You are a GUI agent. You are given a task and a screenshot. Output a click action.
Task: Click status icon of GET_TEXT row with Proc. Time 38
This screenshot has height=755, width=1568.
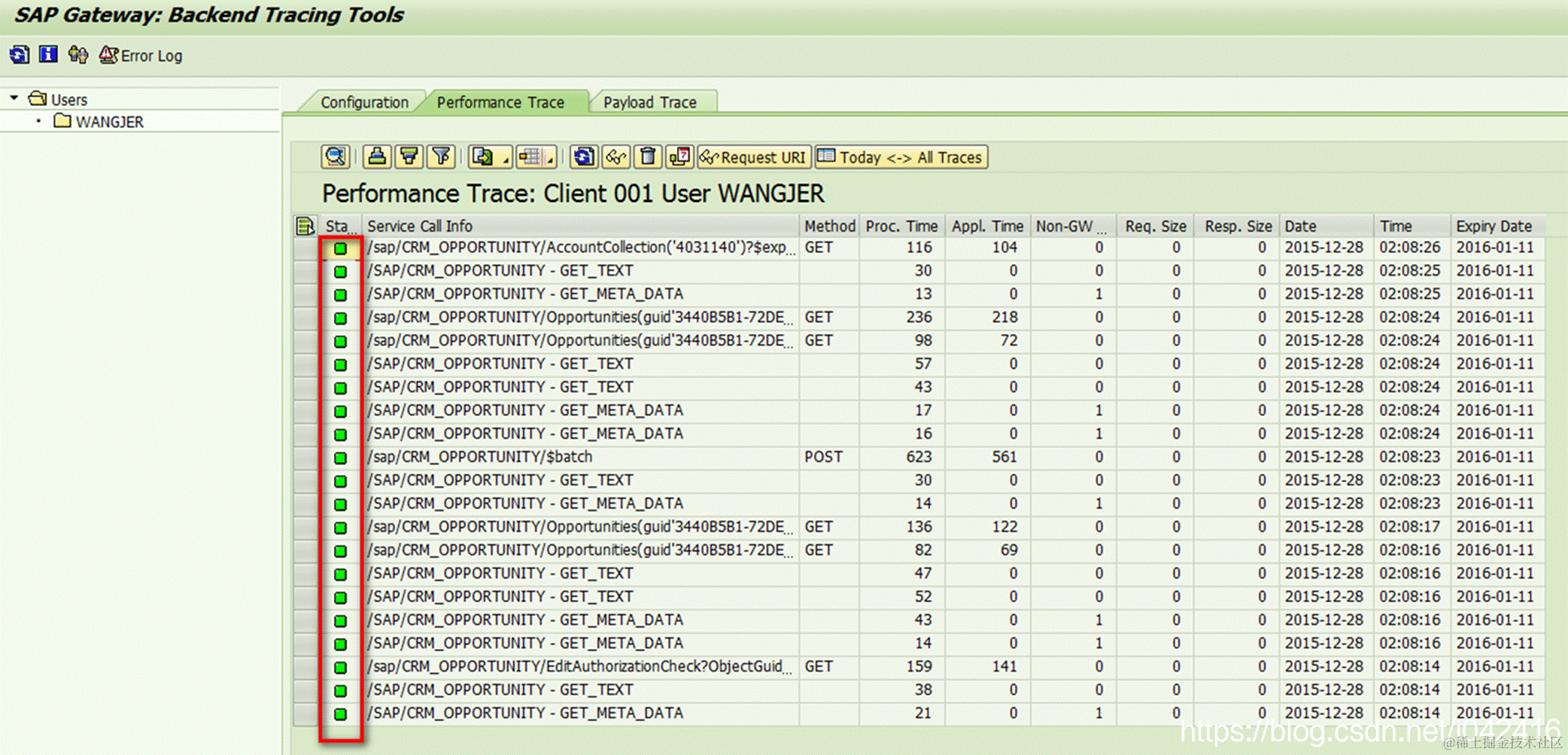click(x=341, y=690)
